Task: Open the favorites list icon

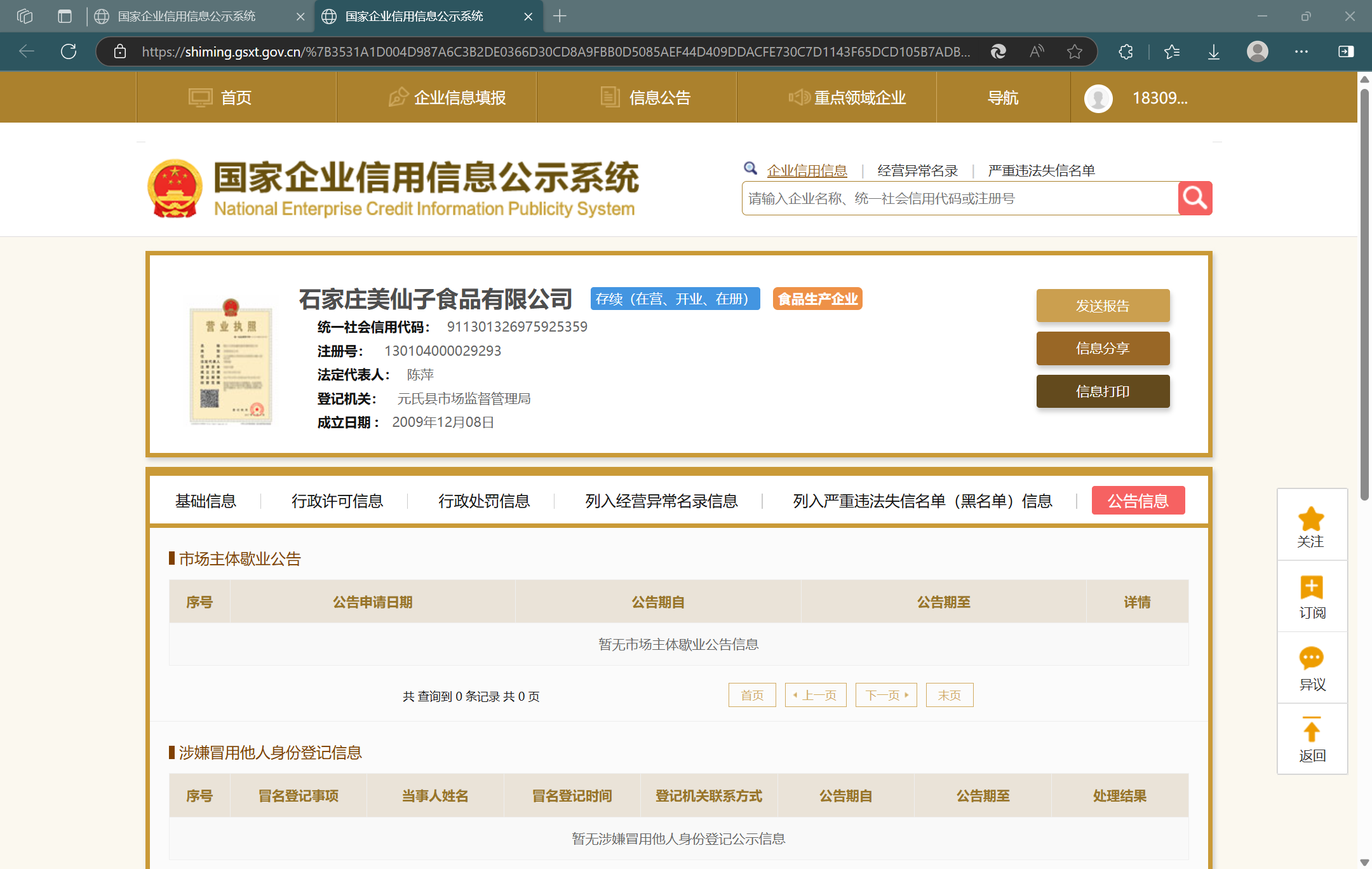Action: pyautogui.click(x=1172, y=51)
